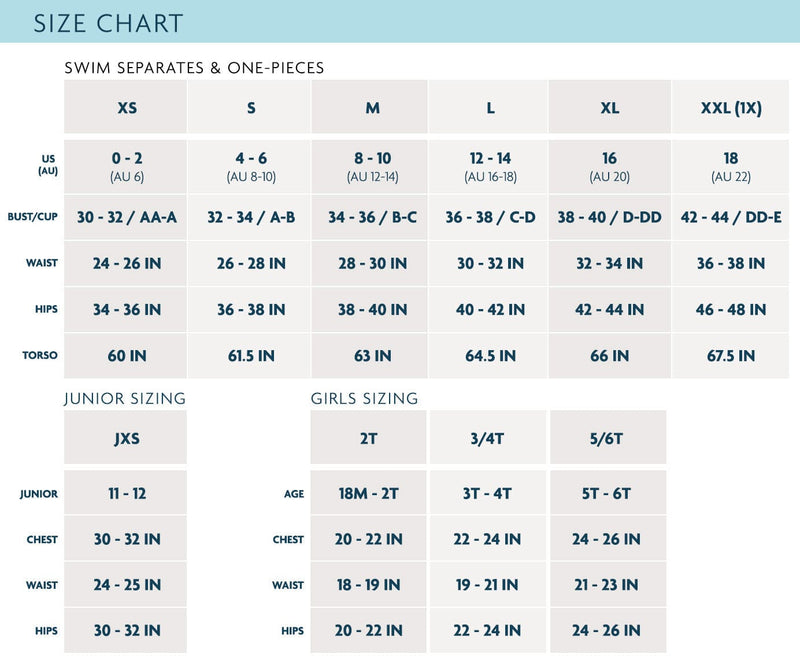Viewport: 800px width, 665px height.
Task: Click the 5T - 6T age cell
Action: click(x=608, y=493)
